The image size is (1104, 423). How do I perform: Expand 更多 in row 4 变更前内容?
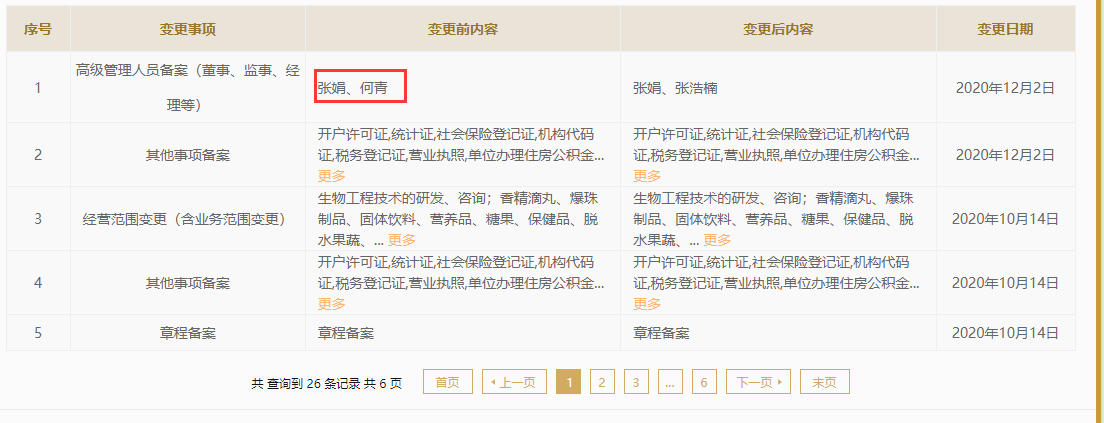(x=331, y=304)
